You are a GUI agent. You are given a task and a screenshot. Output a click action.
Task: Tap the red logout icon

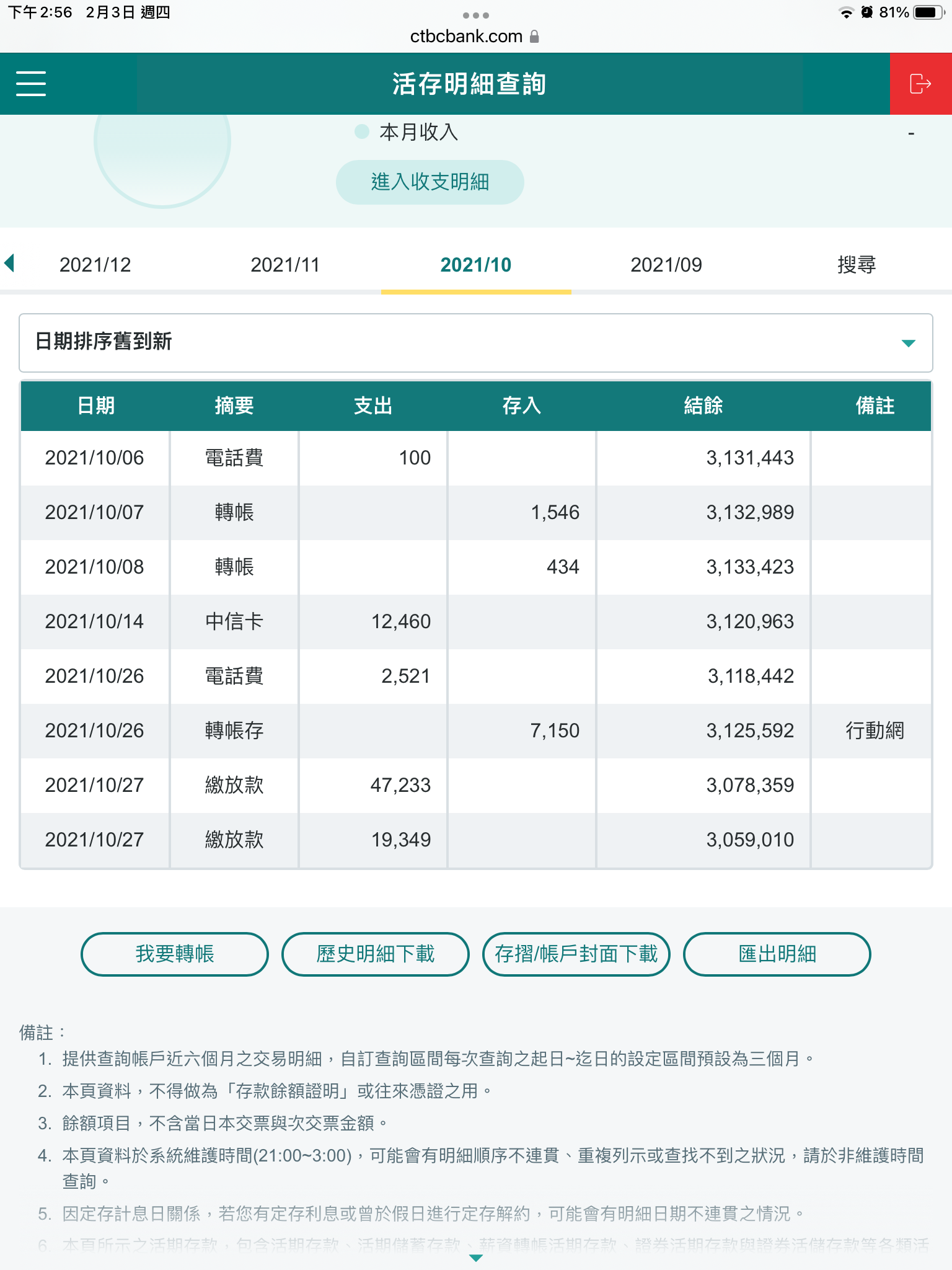click(x=920, y=84)
